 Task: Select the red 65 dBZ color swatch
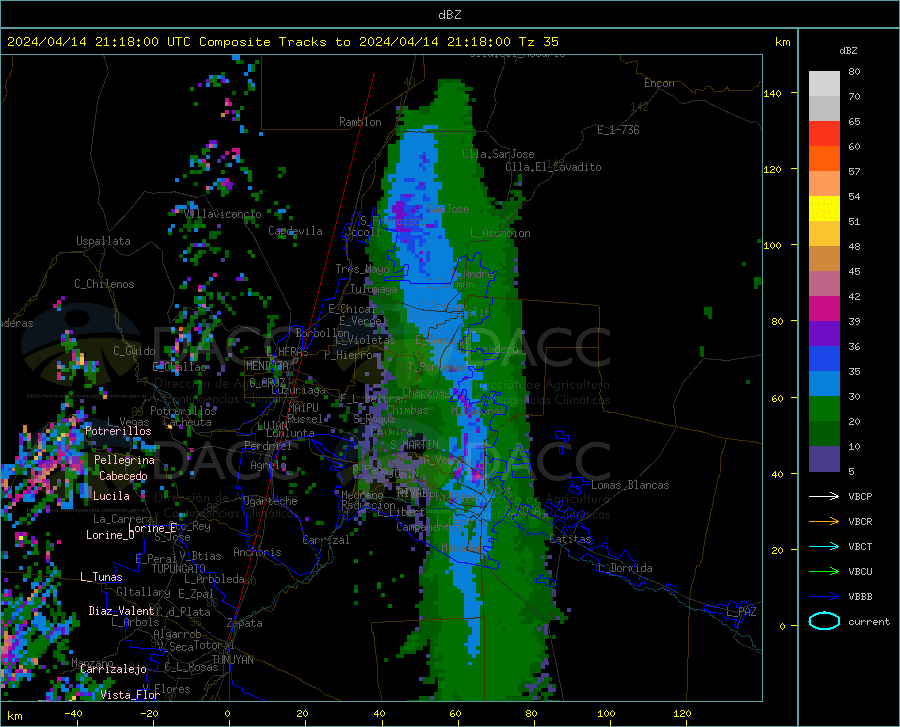click(x=824, y=134)
